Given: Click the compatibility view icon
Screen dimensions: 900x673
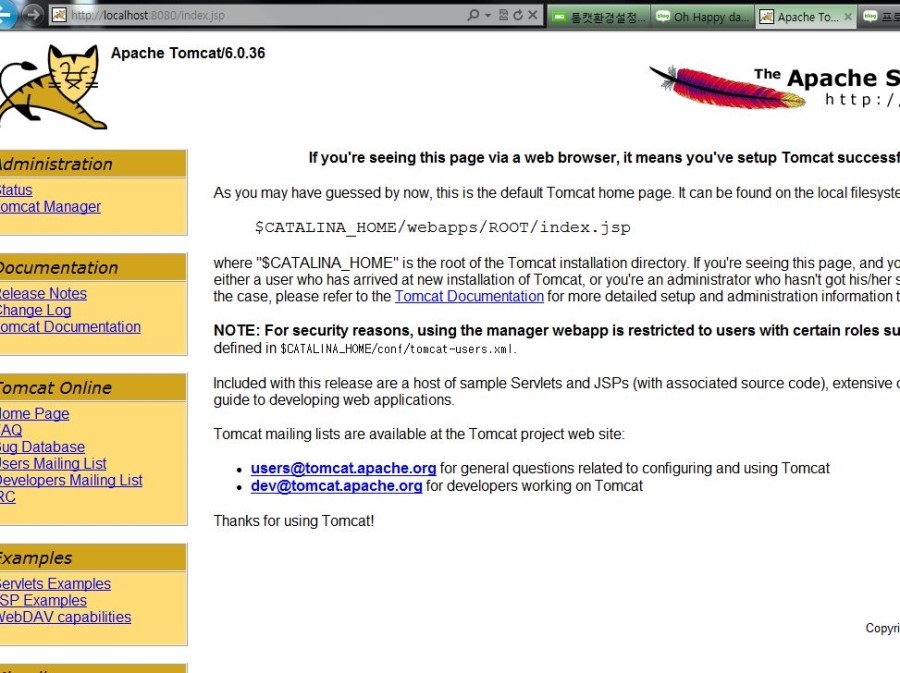Looking at the screenshot, I should point(503,15).
